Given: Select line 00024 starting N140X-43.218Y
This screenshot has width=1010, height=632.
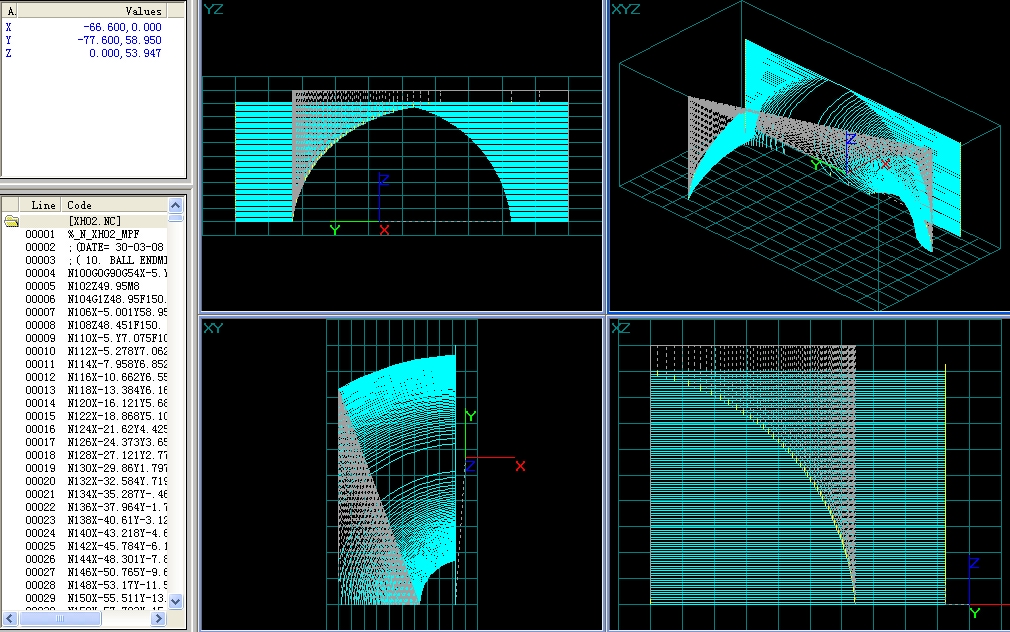Looking at the screenshot, I should (85, 533).
